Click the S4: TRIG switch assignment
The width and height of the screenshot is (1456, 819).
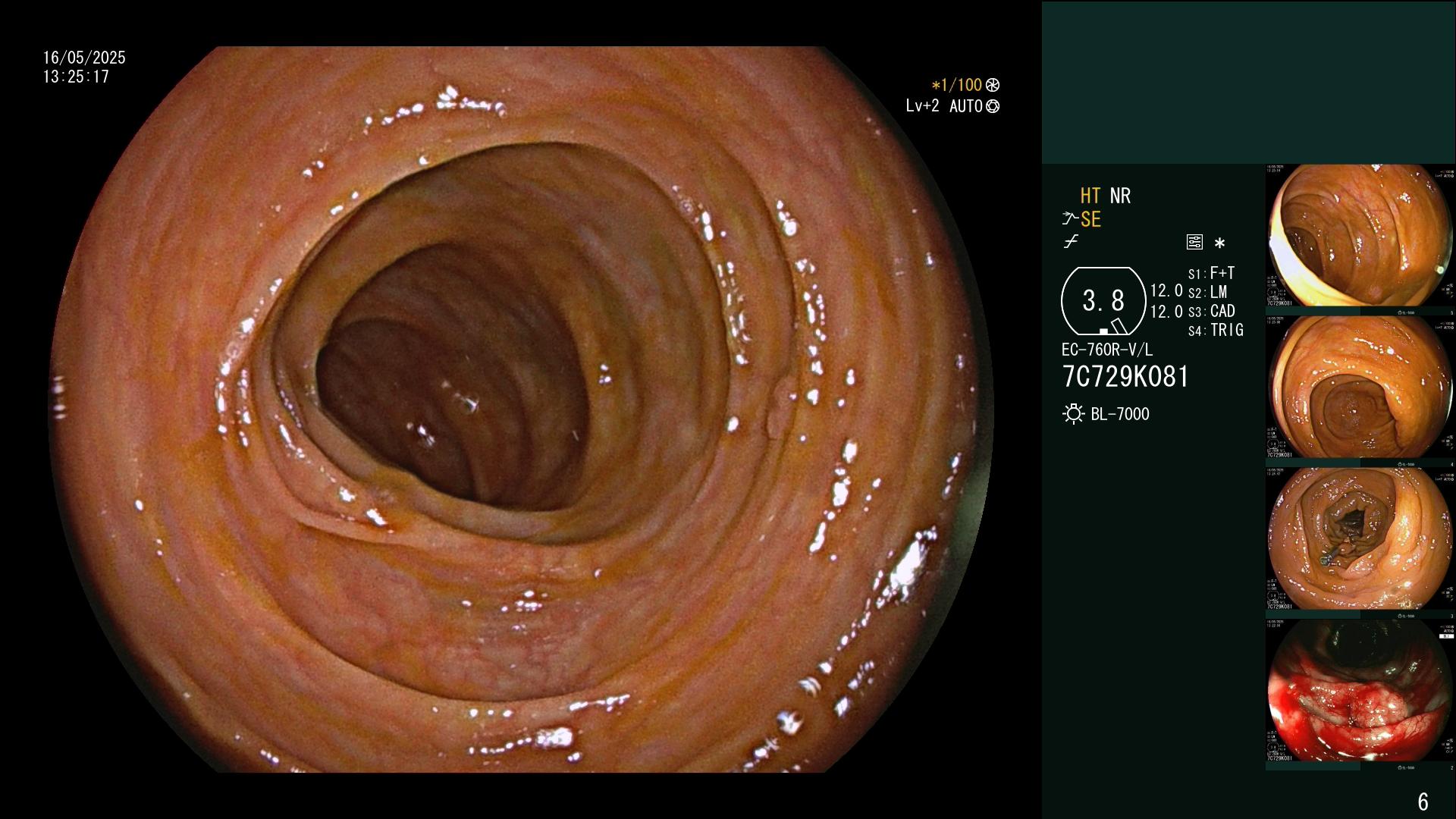pyautogui.click(x=1216, y=330)
